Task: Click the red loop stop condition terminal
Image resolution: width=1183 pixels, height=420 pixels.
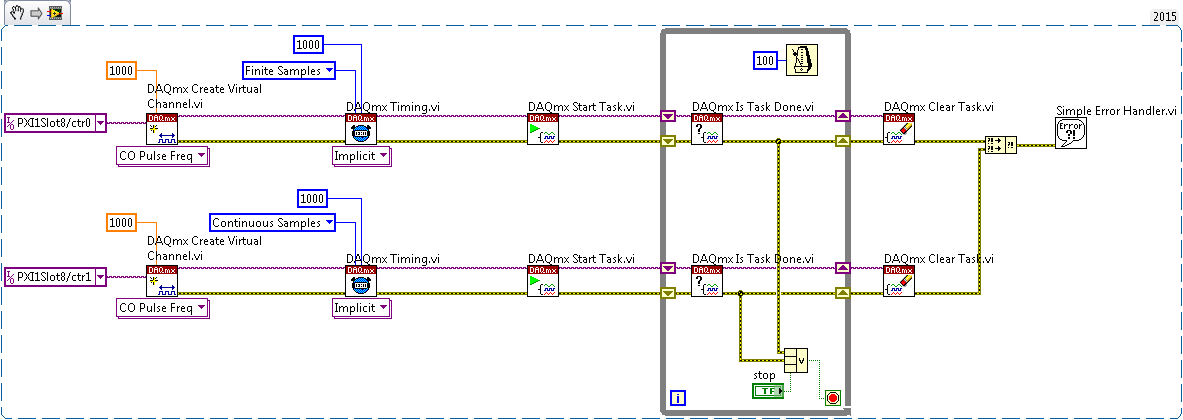Action: tap(832, 397)
